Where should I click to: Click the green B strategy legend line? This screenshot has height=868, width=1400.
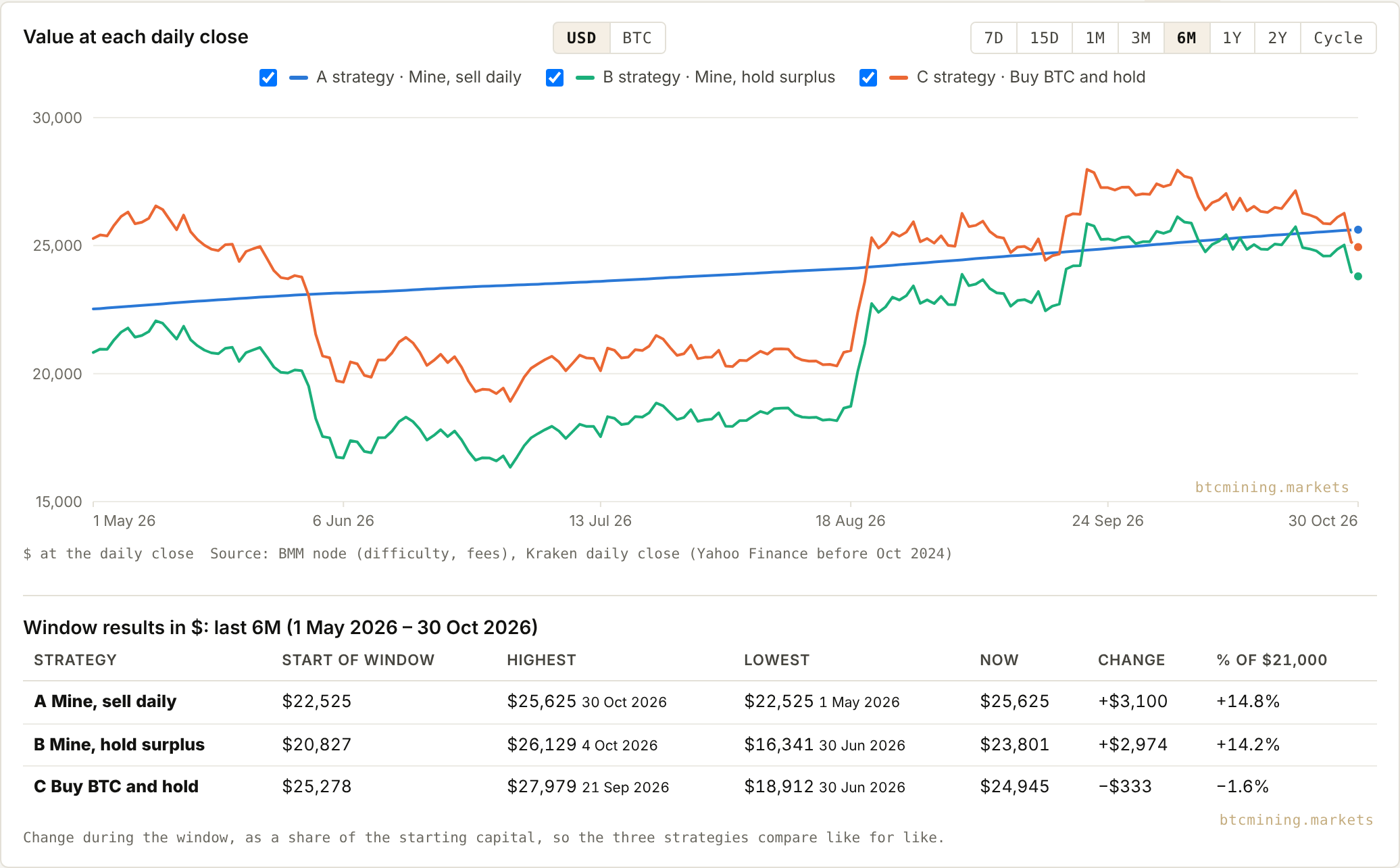point(585,78)
